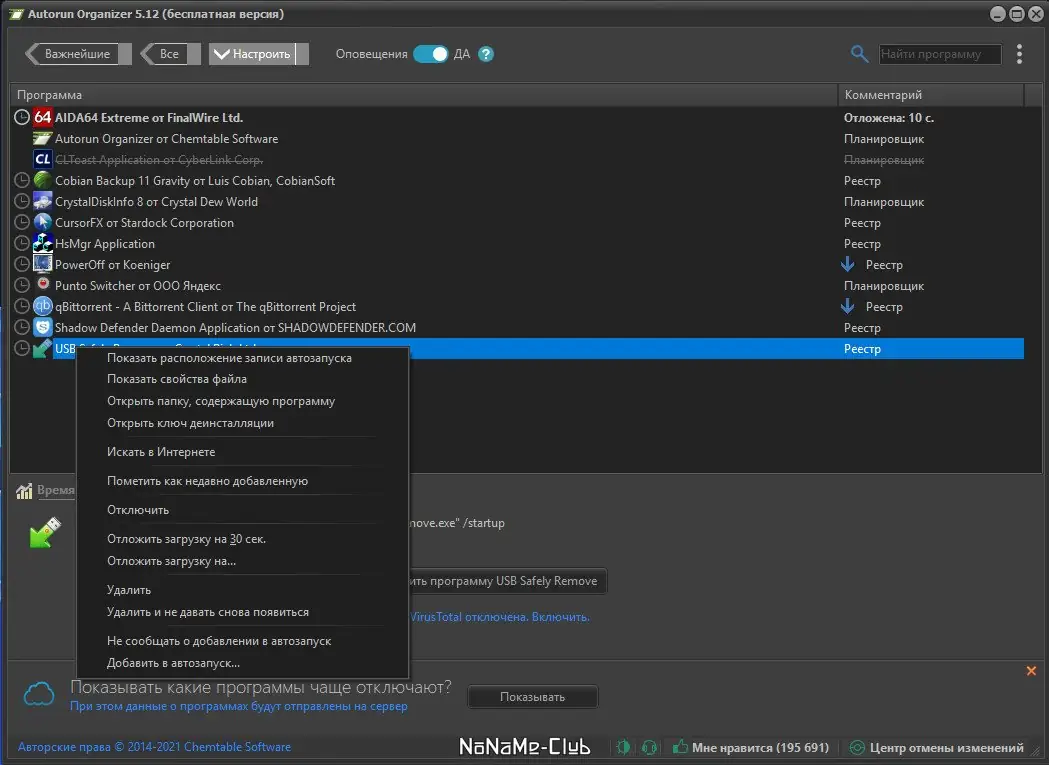Image resolution: width=1049 pixels, height=765 pixels.
Task: Click the Время tab with chart icon
Action: [x=45, y=491]
